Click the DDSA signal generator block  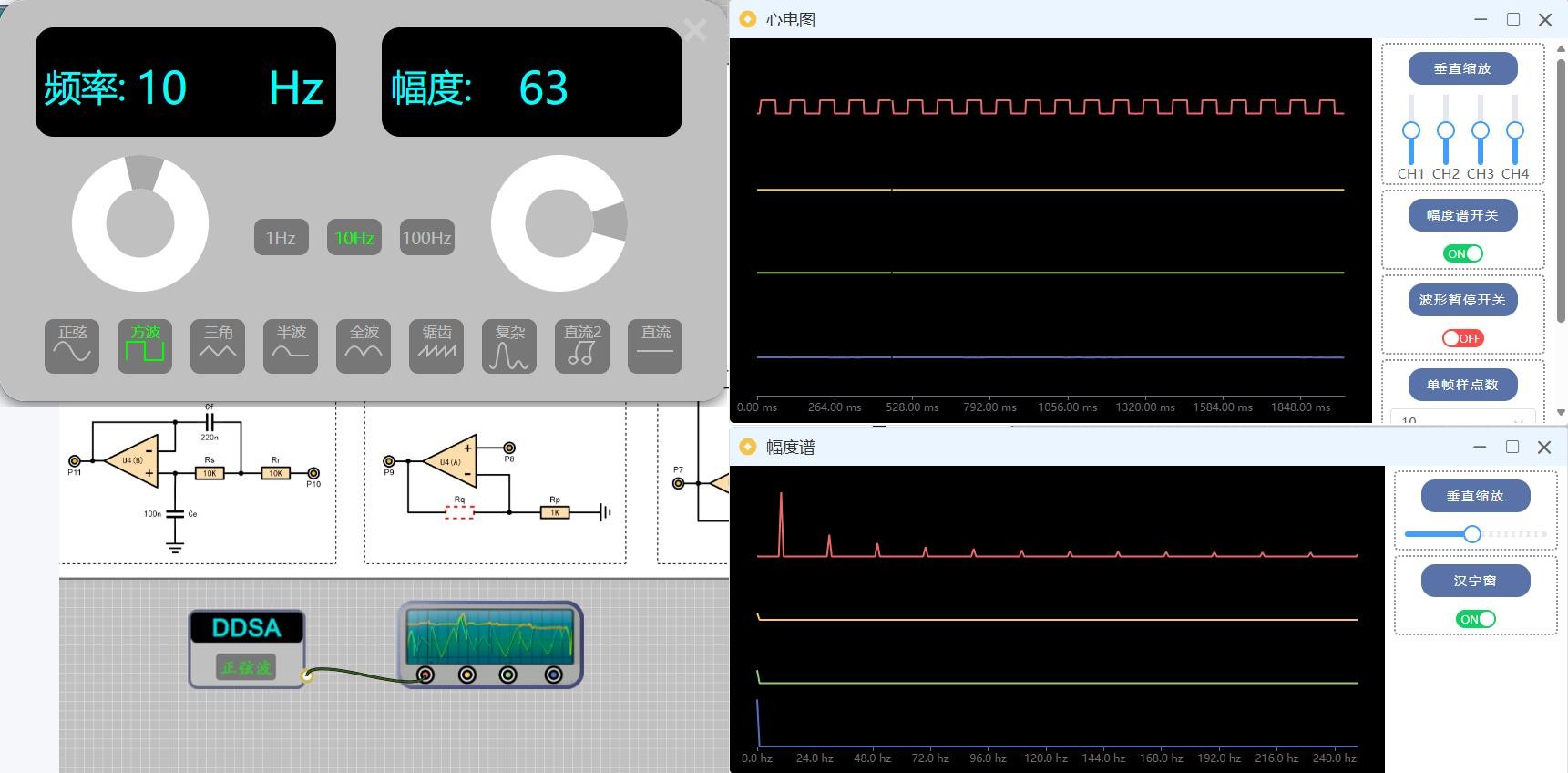(x=247, y=648)
